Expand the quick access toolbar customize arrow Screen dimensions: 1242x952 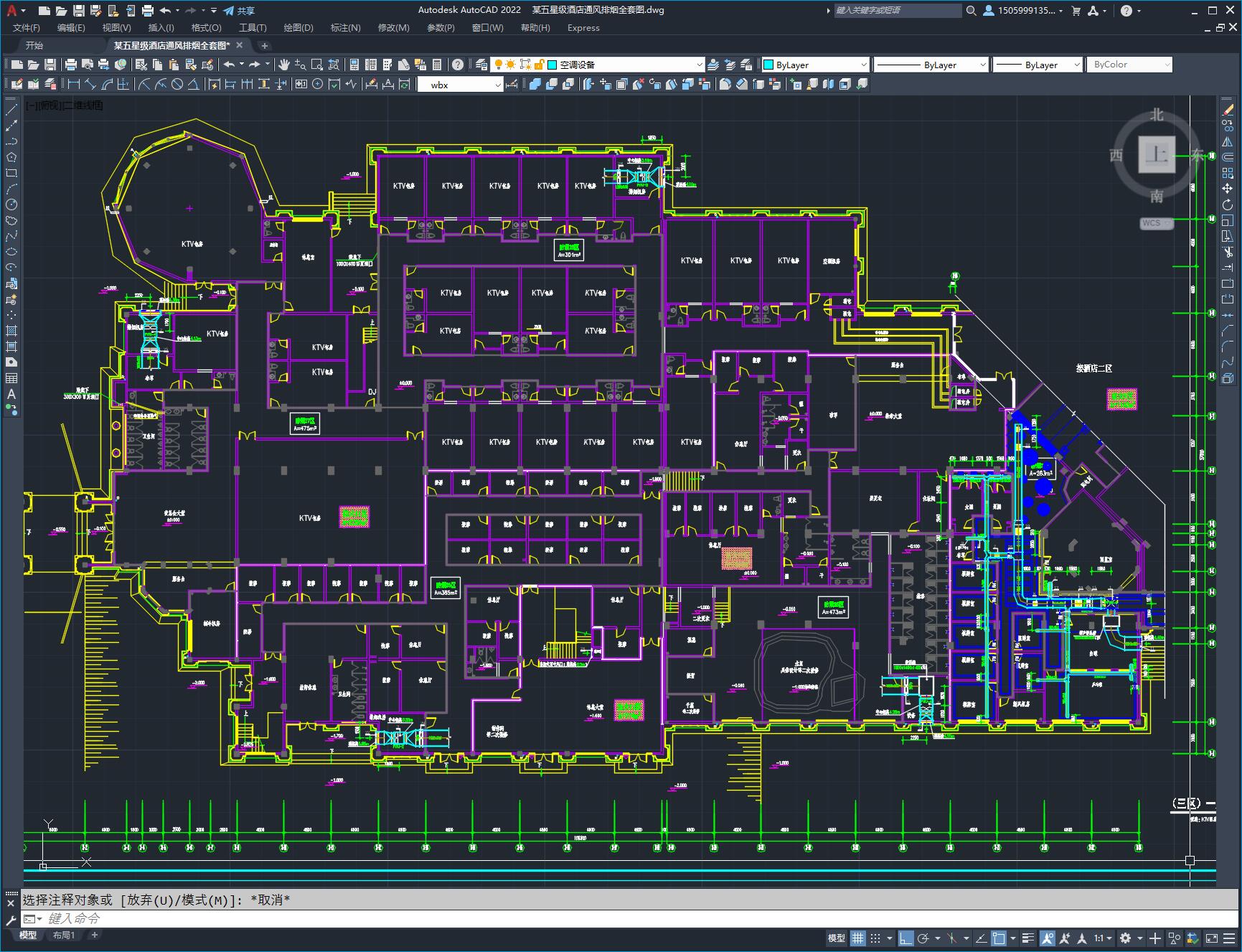(214, 11)
